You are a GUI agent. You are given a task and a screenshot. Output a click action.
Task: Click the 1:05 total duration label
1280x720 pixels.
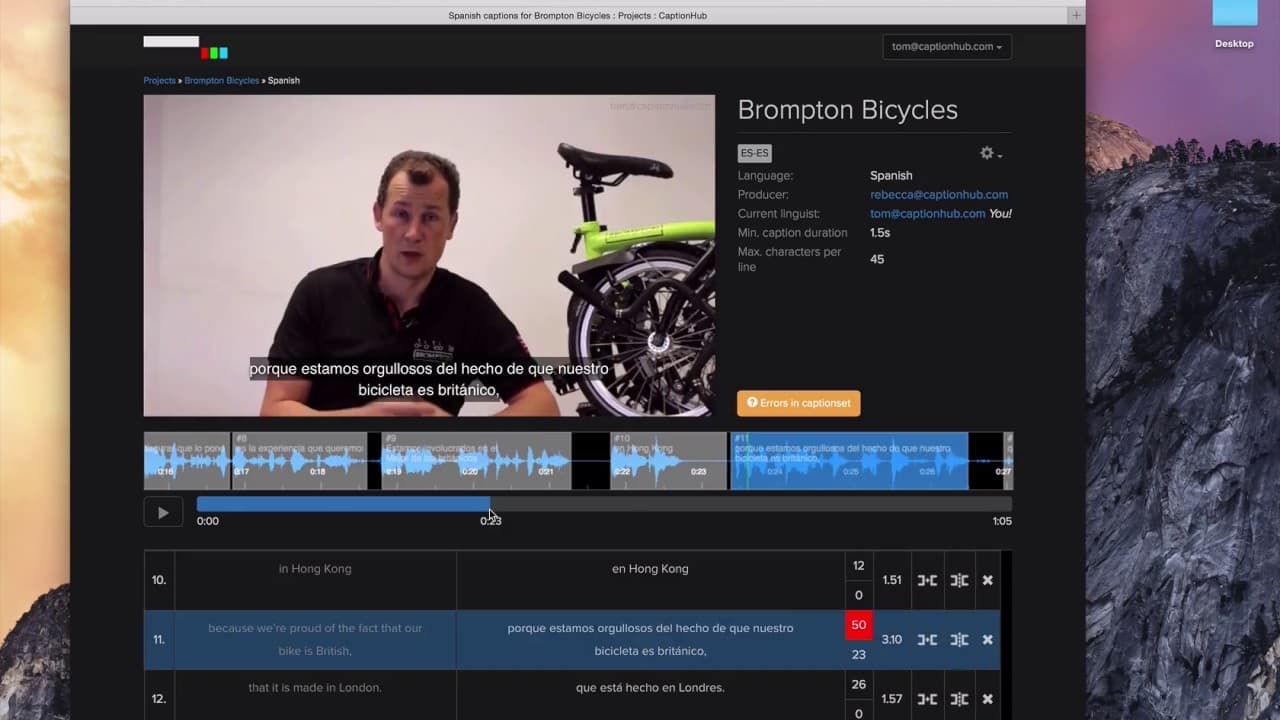coord(1002,521)
